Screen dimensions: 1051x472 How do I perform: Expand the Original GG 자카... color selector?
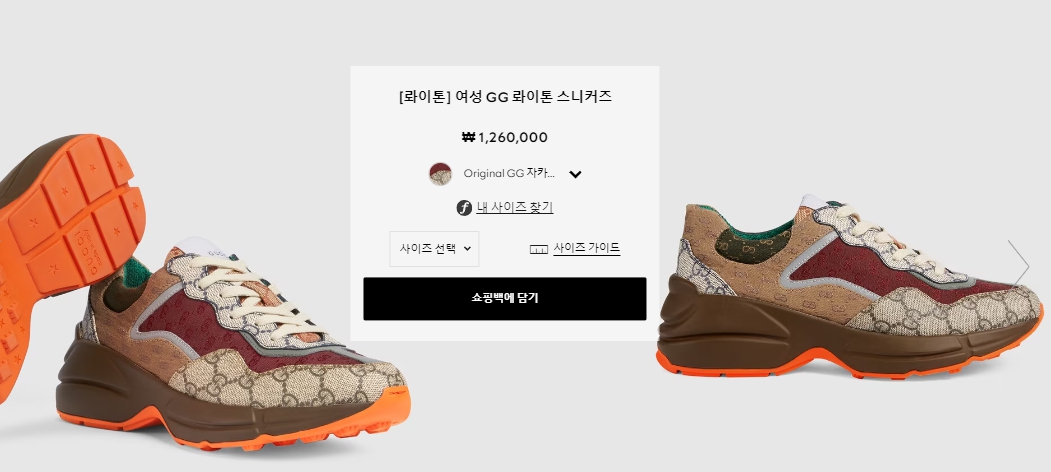pos(505,174)
